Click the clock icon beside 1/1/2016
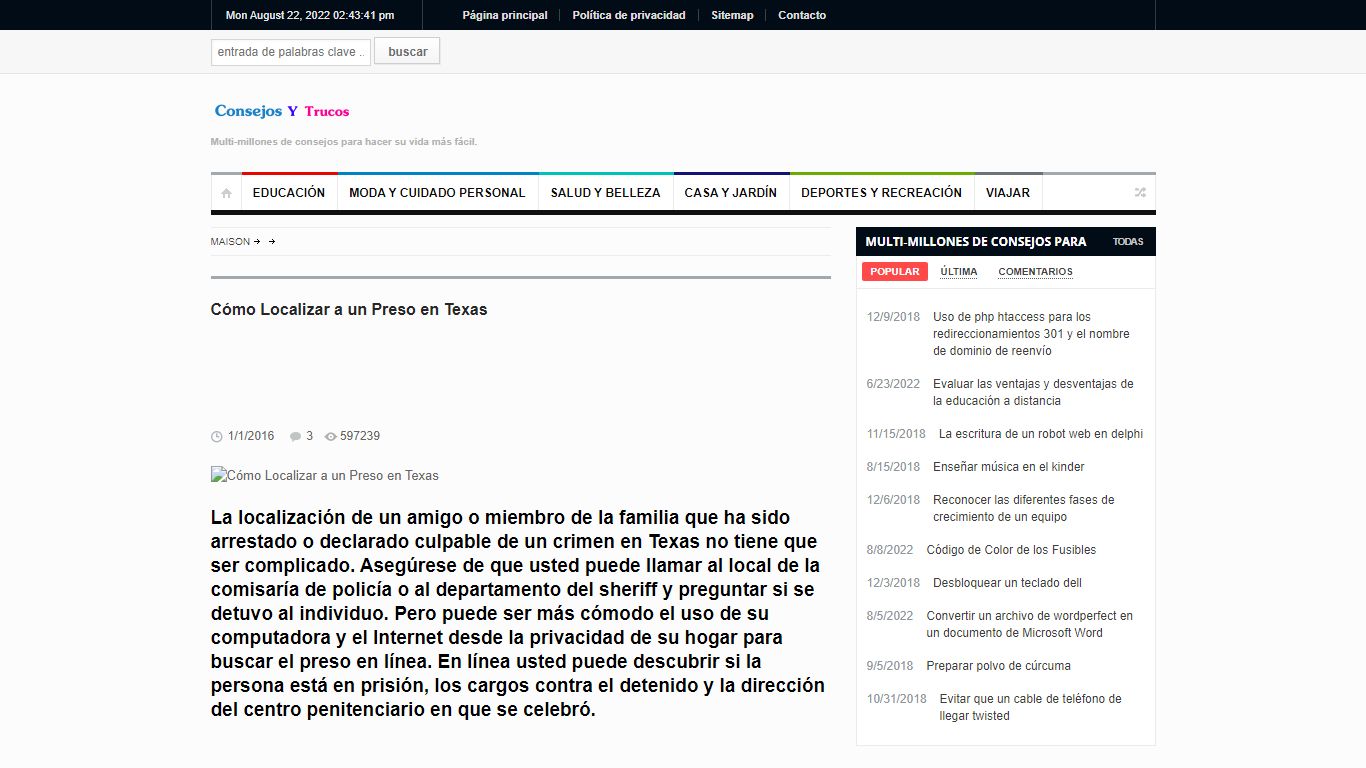This screenshot has height=768, width=1366. click(x=217, y=436)
